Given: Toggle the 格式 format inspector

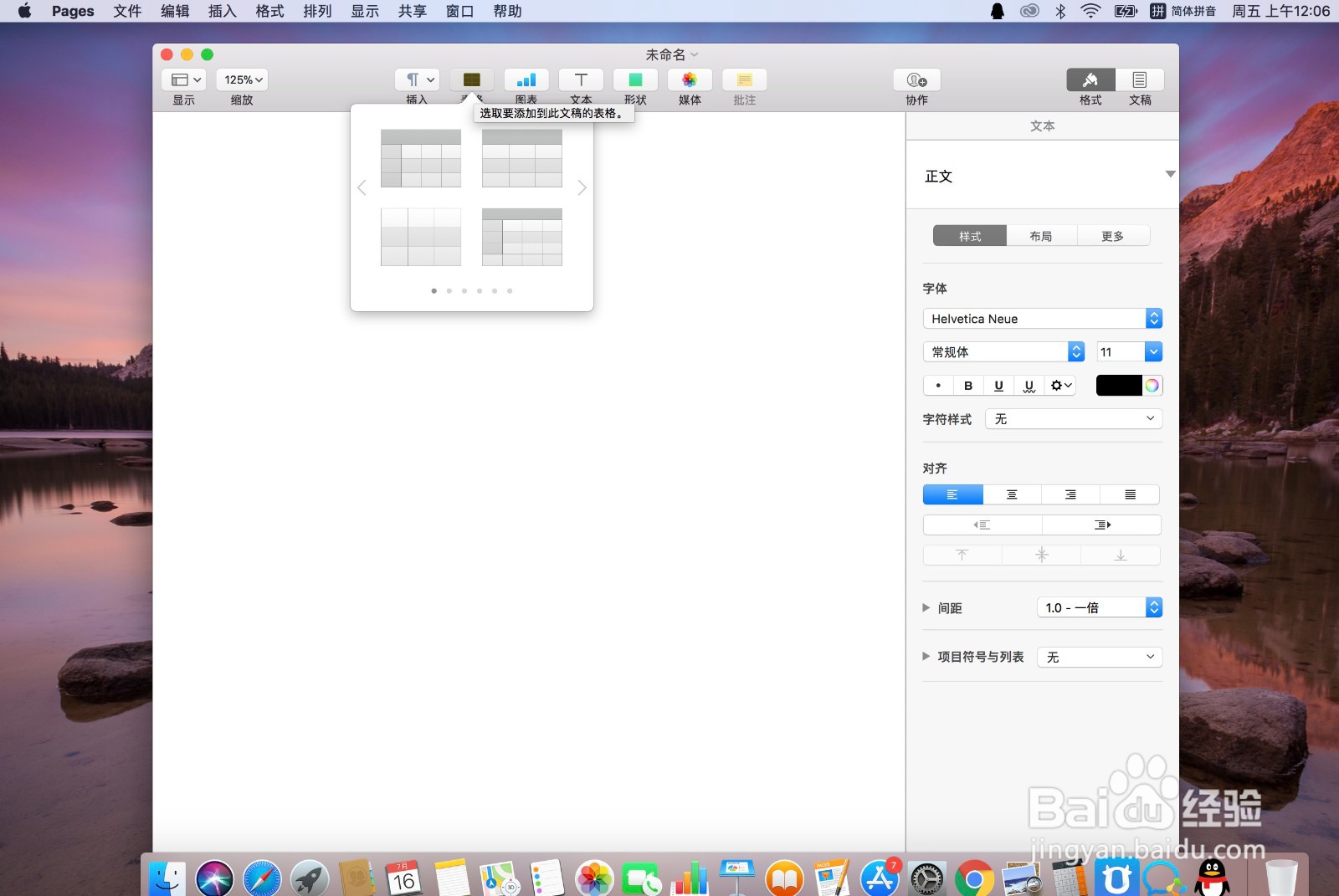Looking at the screenshot, I should click(1090, 79).
